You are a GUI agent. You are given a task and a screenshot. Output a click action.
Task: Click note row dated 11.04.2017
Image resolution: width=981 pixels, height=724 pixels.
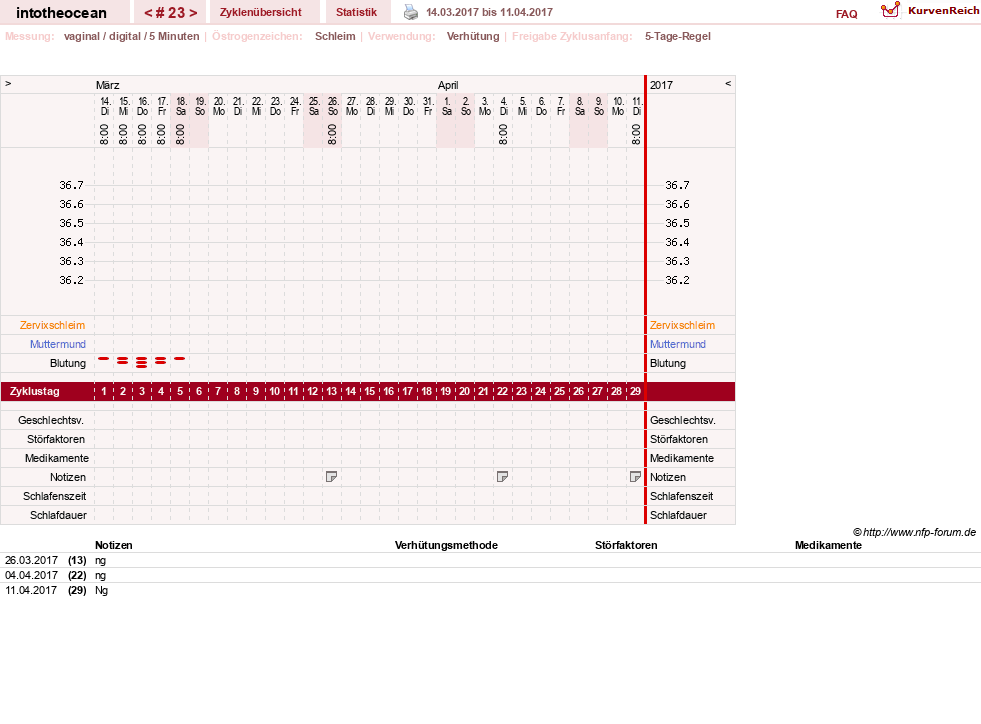tap(490, 590)
